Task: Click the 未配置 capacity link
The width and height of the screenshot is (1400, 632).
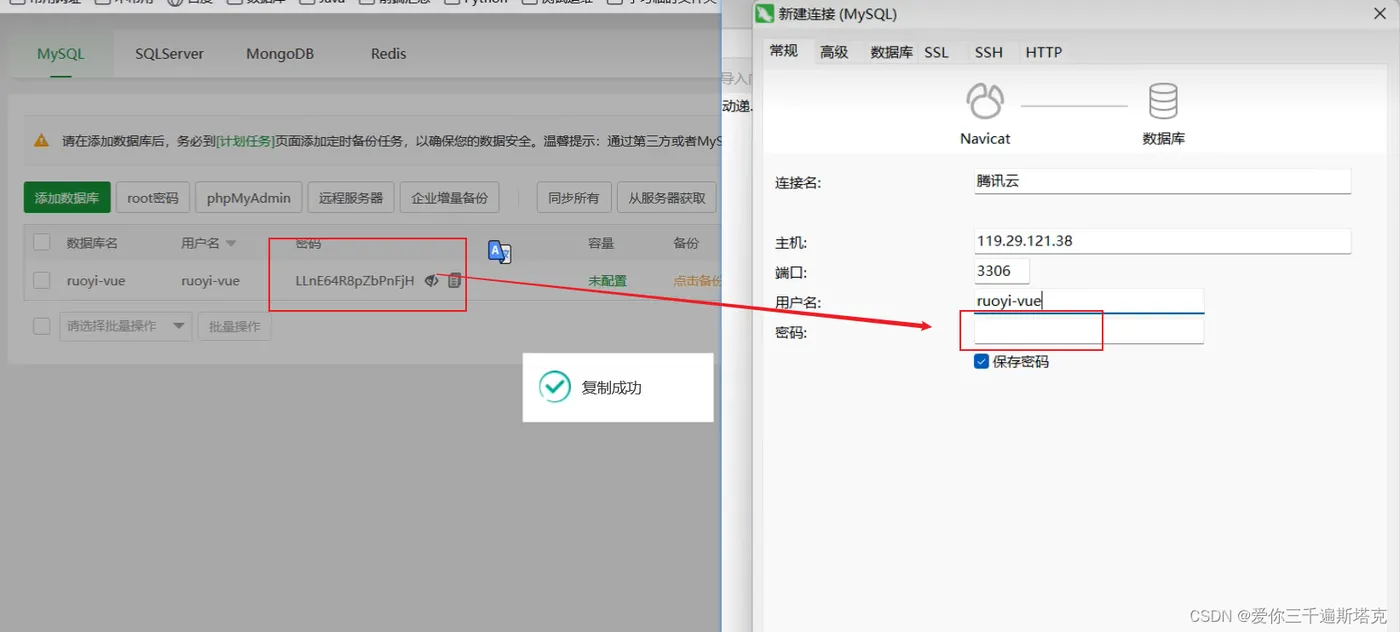Action: pyautogui.click(x=608, y=281)
